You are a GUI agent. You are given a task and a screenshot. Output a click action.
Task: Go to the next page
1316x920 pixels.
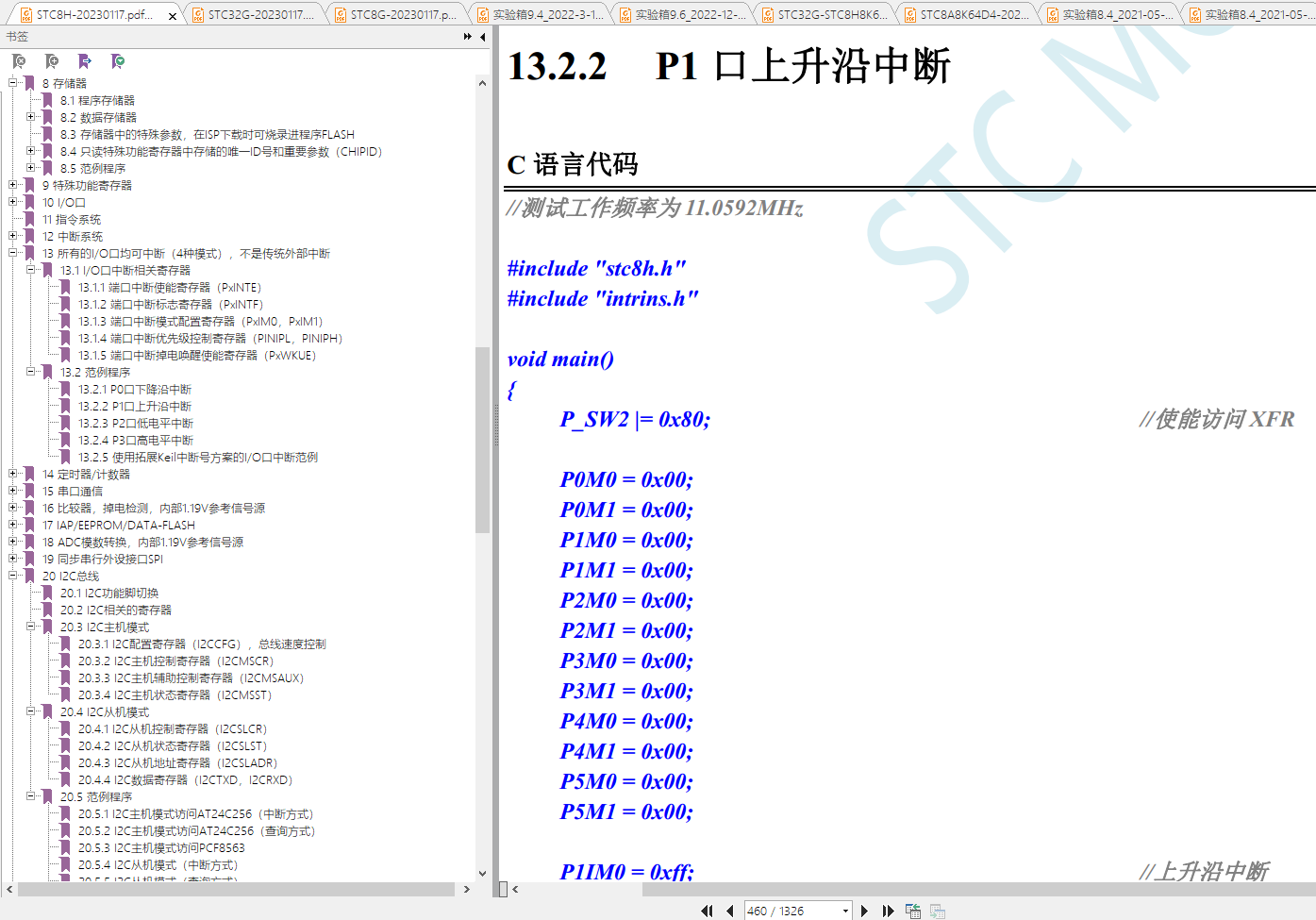tap(864, 911)
